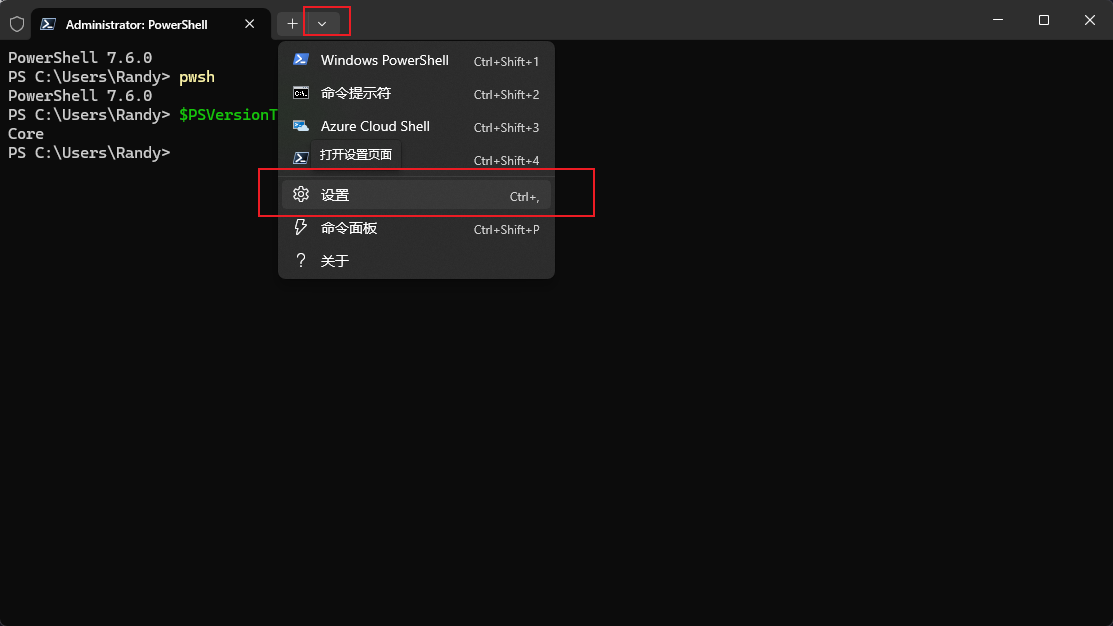Click the first PowerShell 7.6.0 line
The height and width of the screenshot is (626, 1113).
coord(80,57)
